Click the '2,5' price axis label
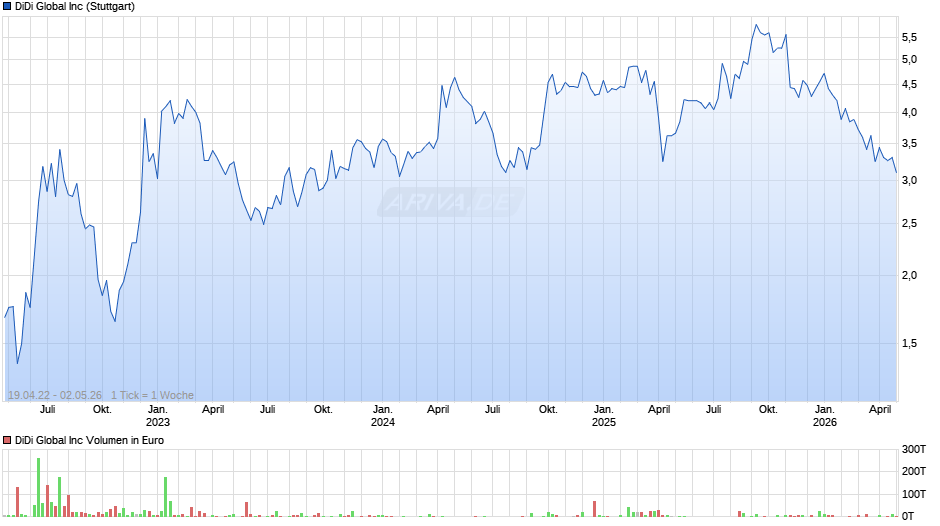 tap(909, 224)
